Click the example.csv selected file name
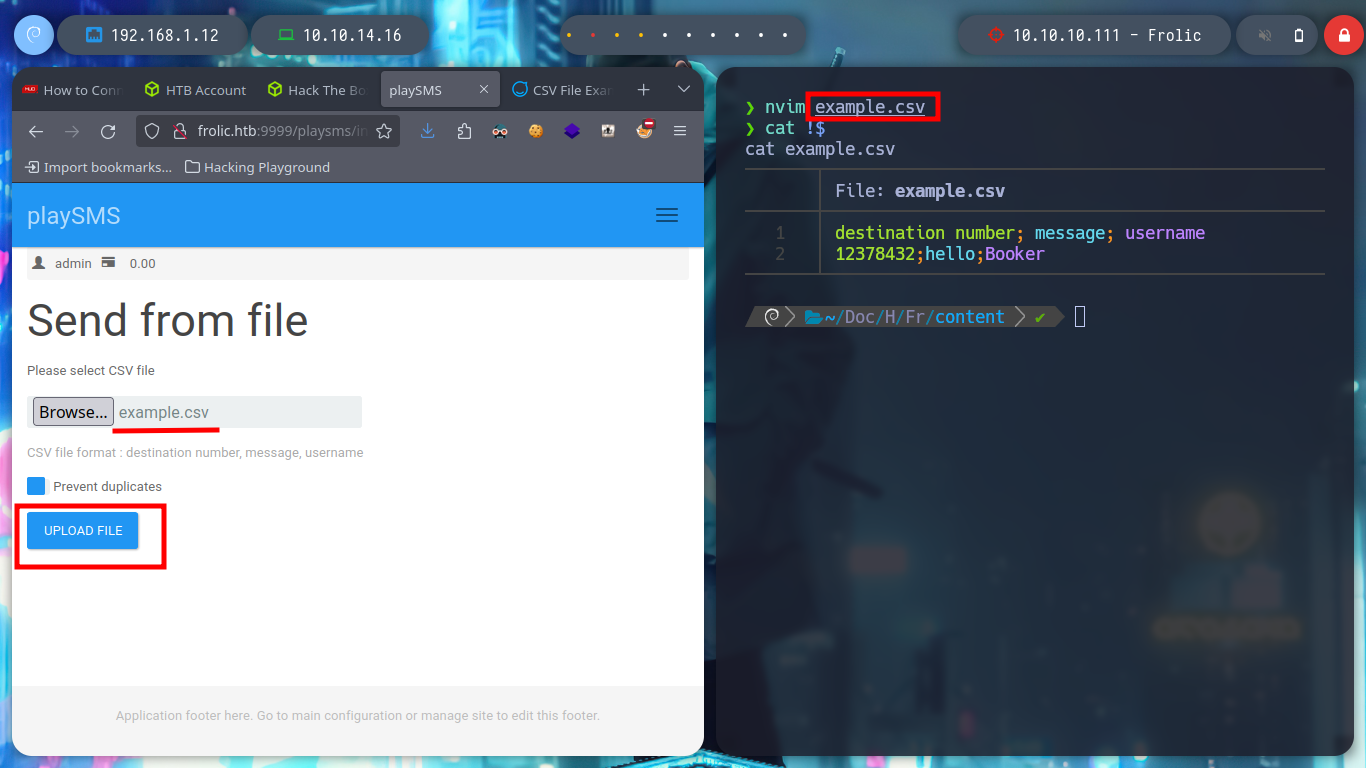This screenshot has height=768, width=1366. pos(164,412)
